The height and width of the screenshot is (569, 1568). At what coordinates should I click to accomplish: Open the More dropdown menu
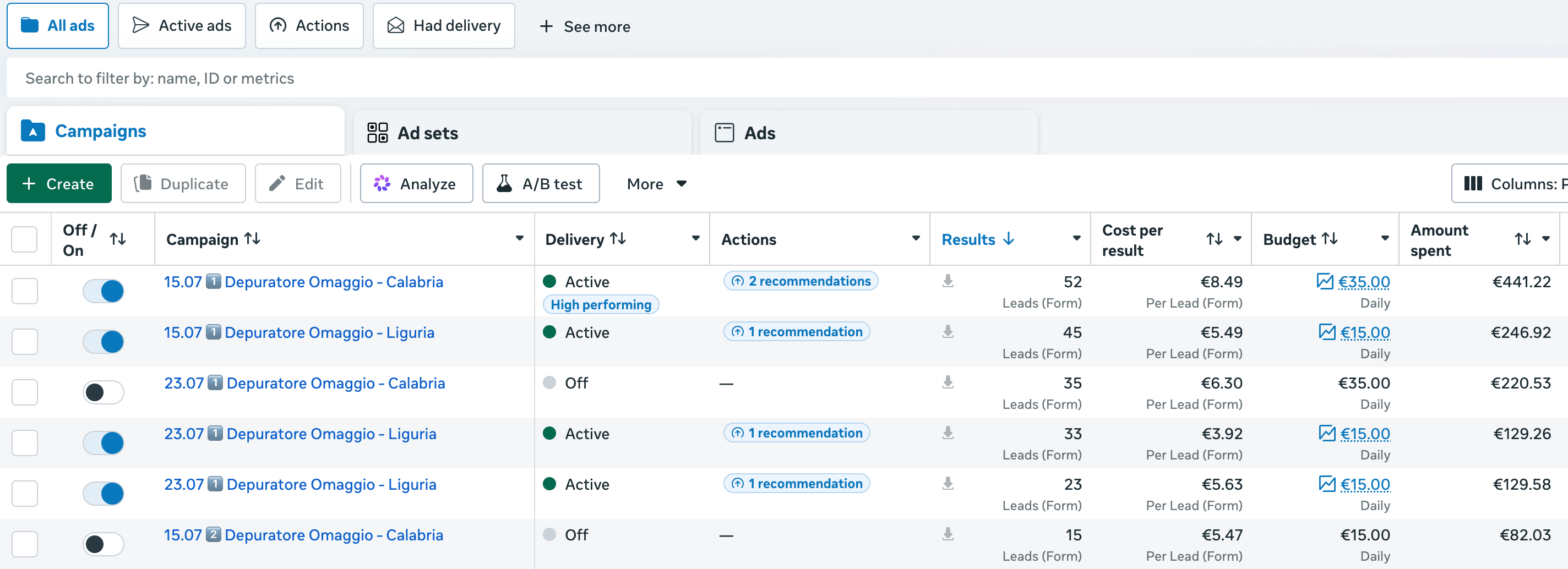(656, 184)
